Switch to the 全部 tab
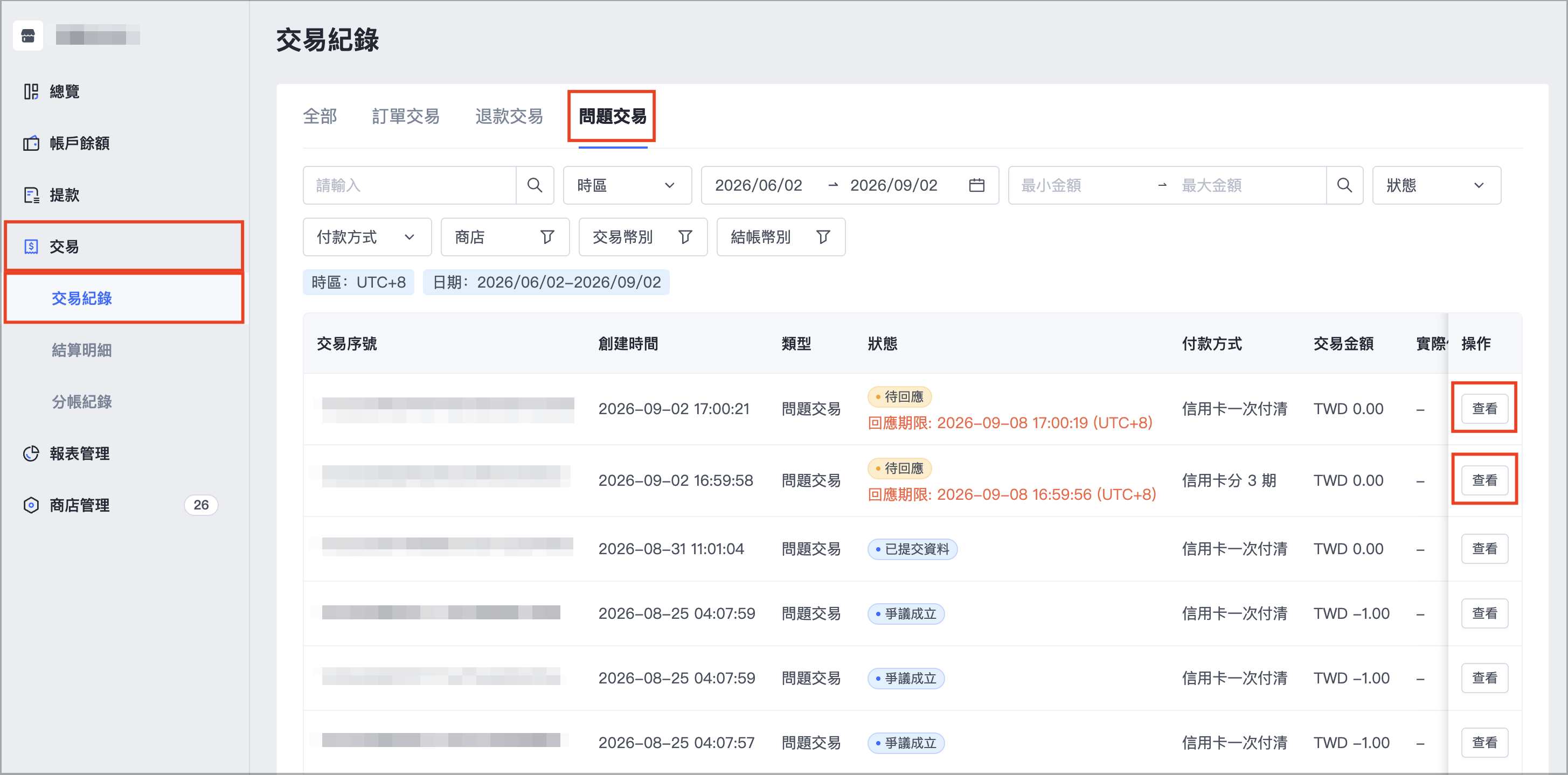Viewport: 1568px width, 775px height. (x=320, y=116)
